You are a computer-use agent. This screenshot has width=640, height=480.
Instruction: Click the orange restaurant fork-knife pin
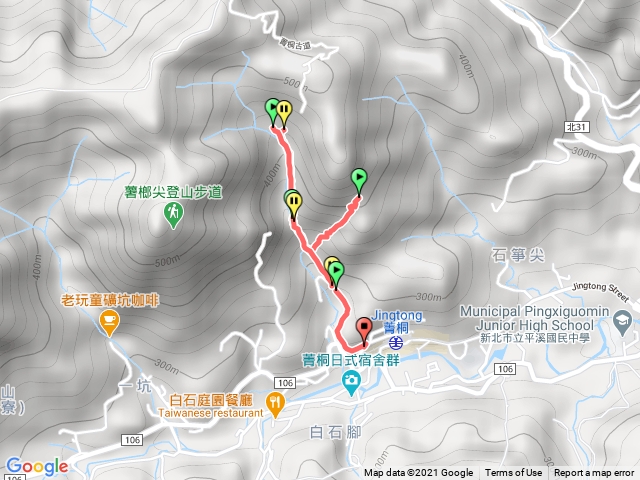(x=276, y=404)
